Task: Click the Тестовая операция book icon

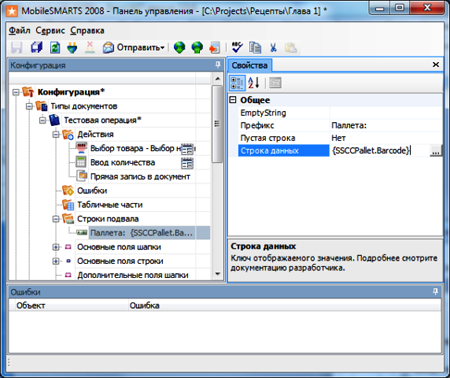Action: click(54, 120)
